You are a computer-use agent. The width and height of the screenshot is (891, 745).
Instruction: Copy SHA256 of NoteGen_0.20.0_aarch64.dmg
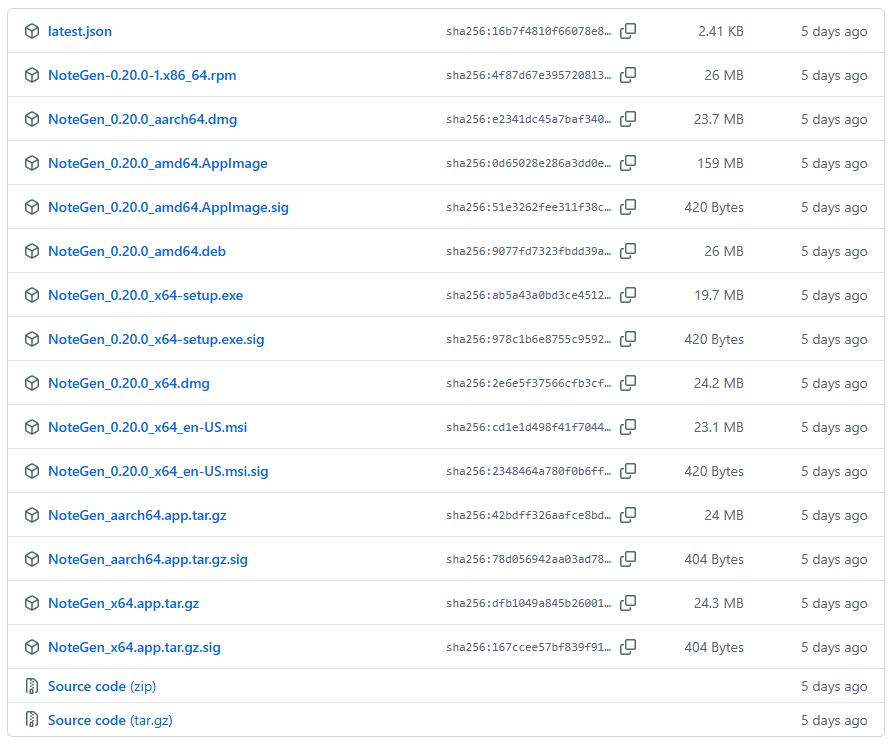point(628,119)
